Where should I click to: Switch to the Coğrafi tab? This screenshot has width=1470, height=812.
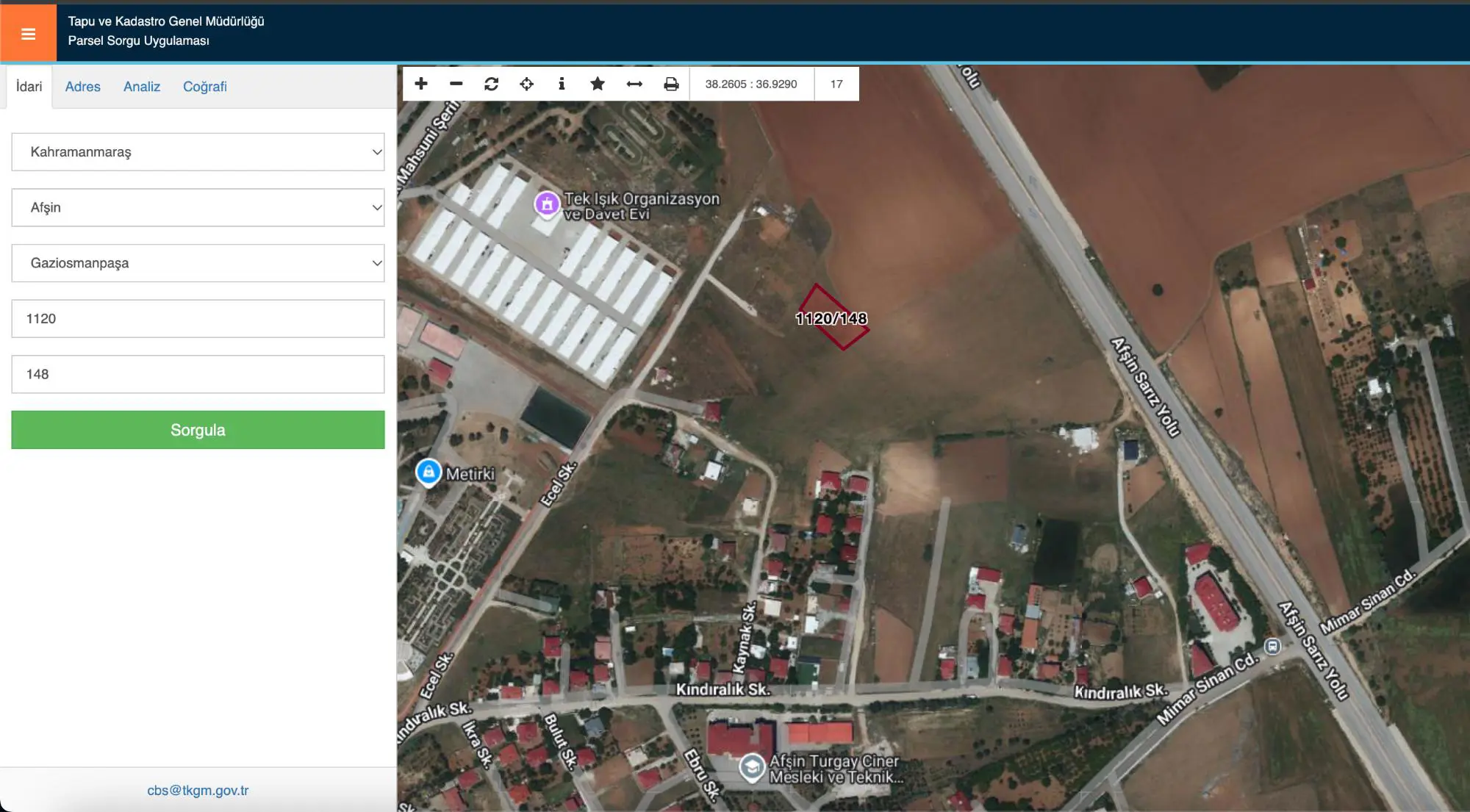tap(205, 87)
